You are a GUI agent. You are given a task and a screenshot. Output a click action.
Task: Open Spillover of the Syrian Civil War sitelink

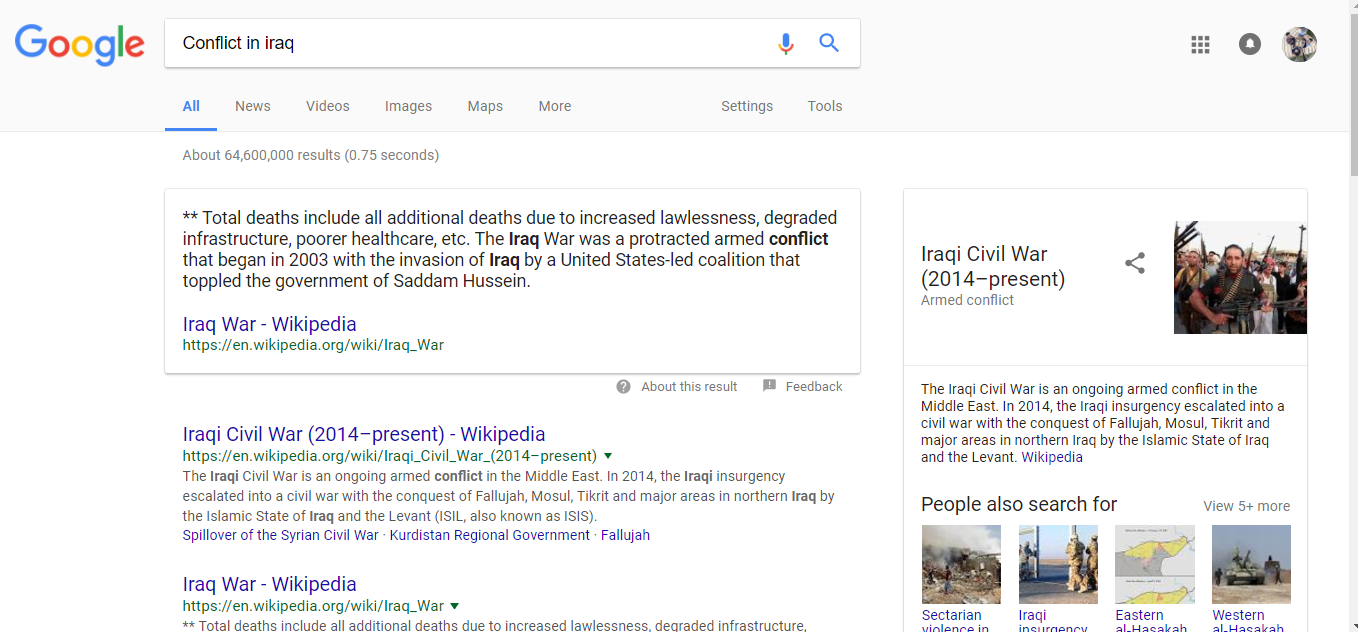(280, 535)
